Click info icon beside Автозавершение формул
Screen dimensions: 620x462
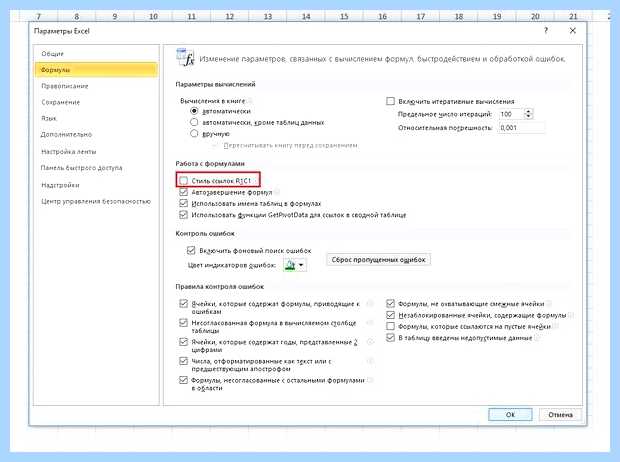[x=277, y=192]
